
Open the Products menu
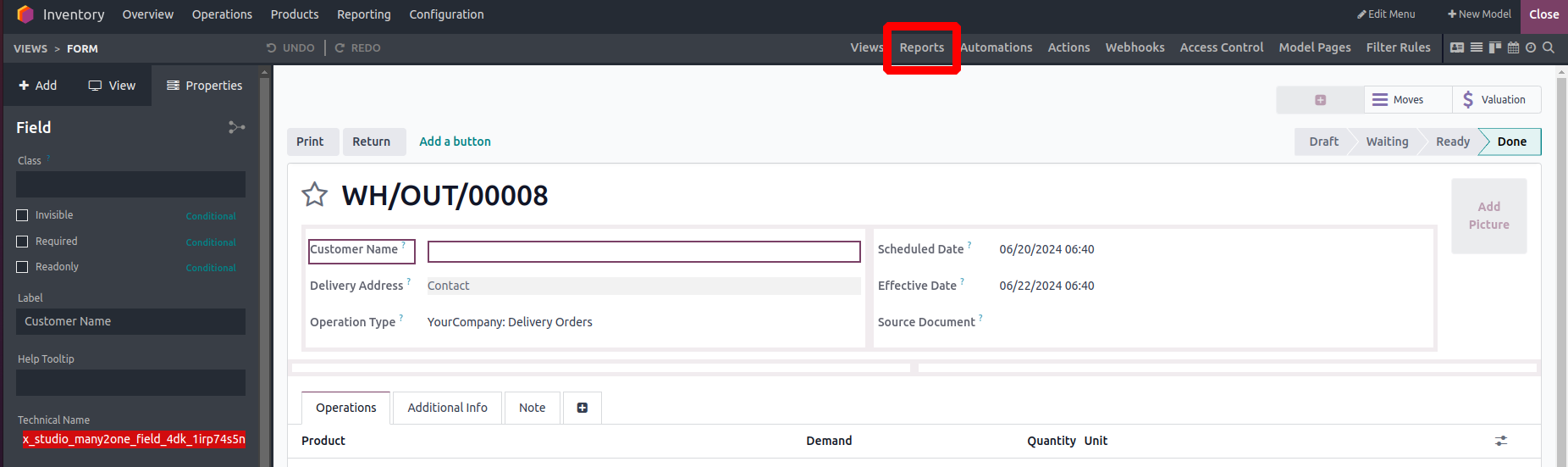295,14
